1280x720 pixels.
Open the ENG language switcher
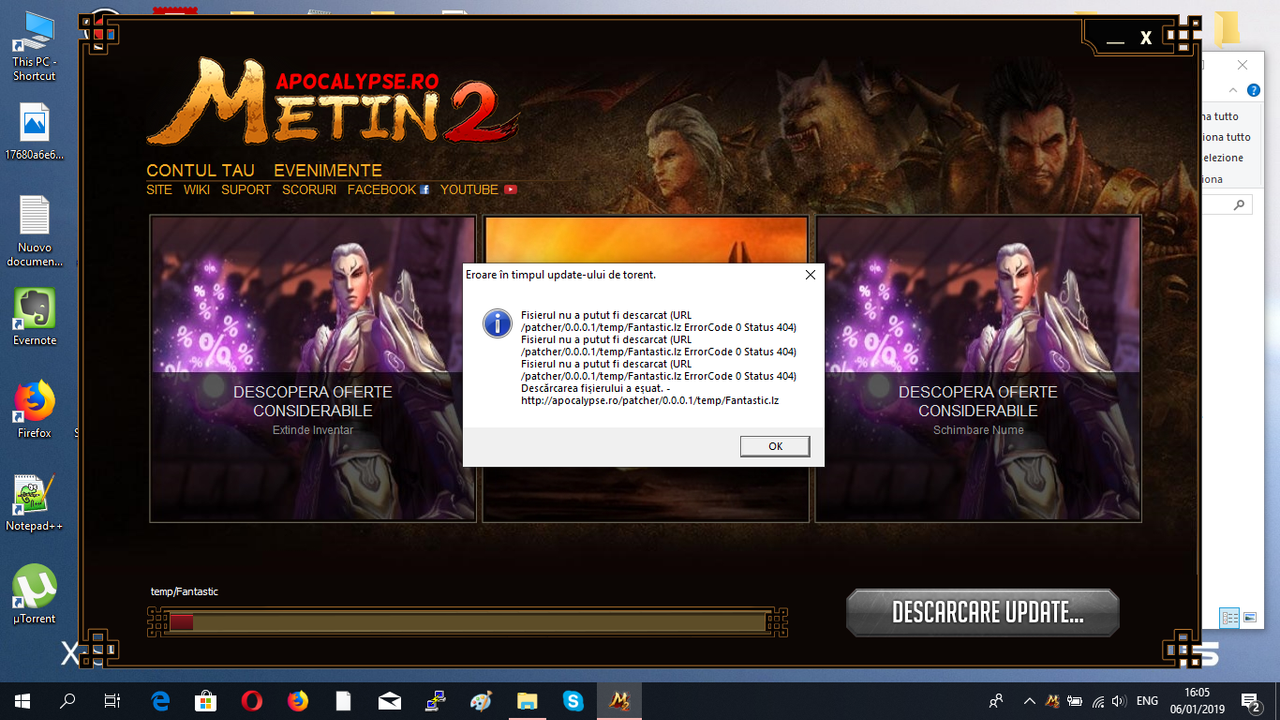tap(1148, 701)
